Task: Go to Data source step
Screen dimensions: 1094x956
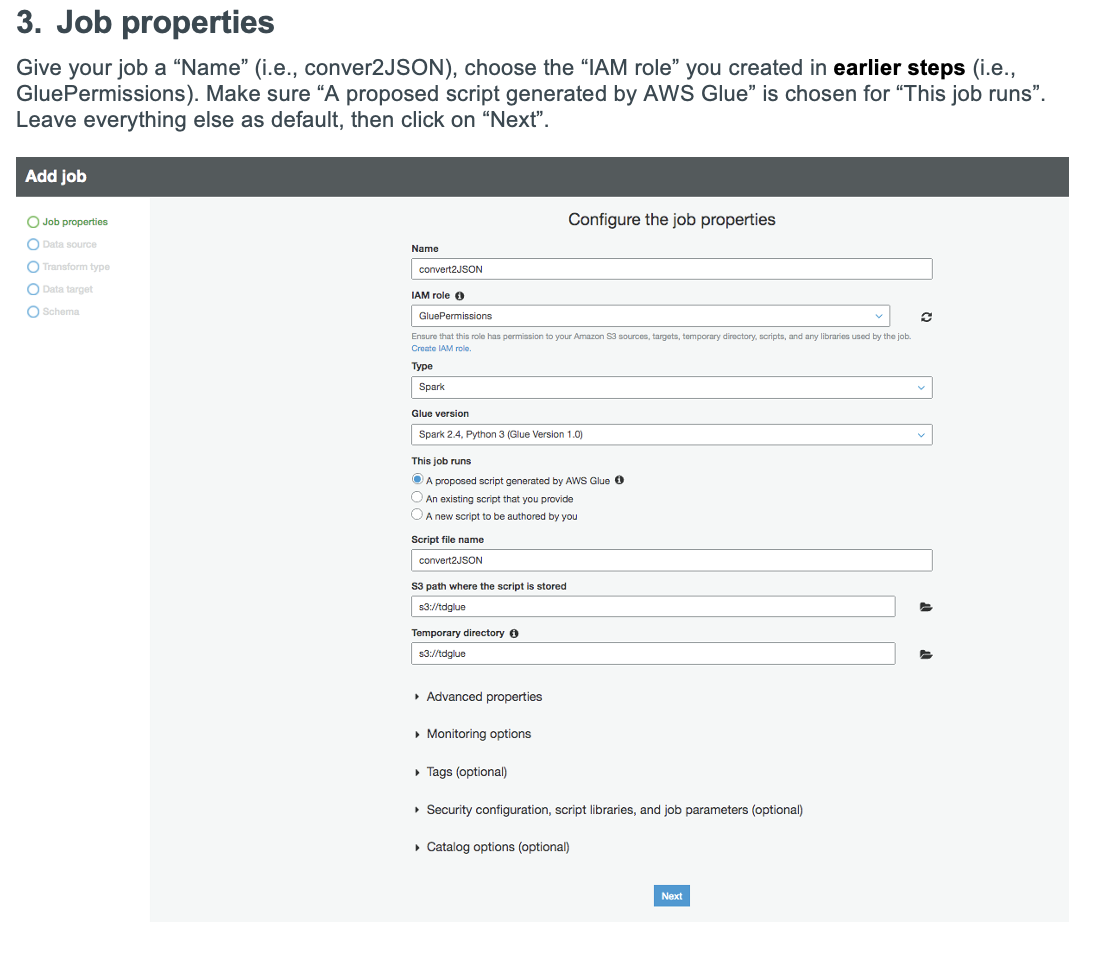Action: [x=69, y=245]
